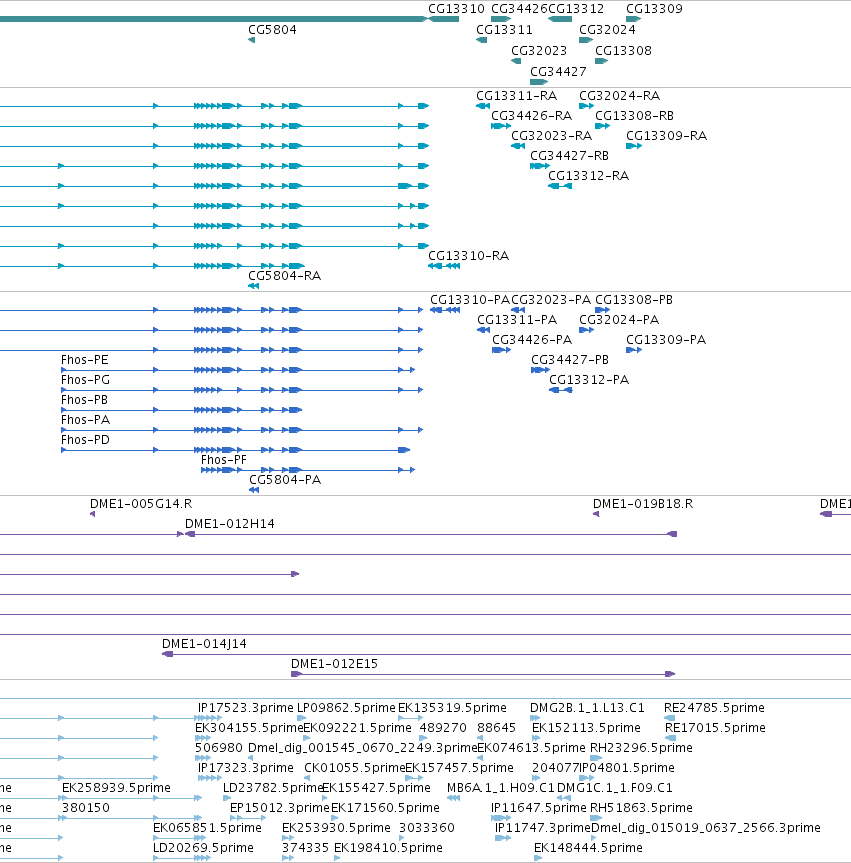
Task: Choose EST LD23782.5prime
Action: (x=272, y=788)
